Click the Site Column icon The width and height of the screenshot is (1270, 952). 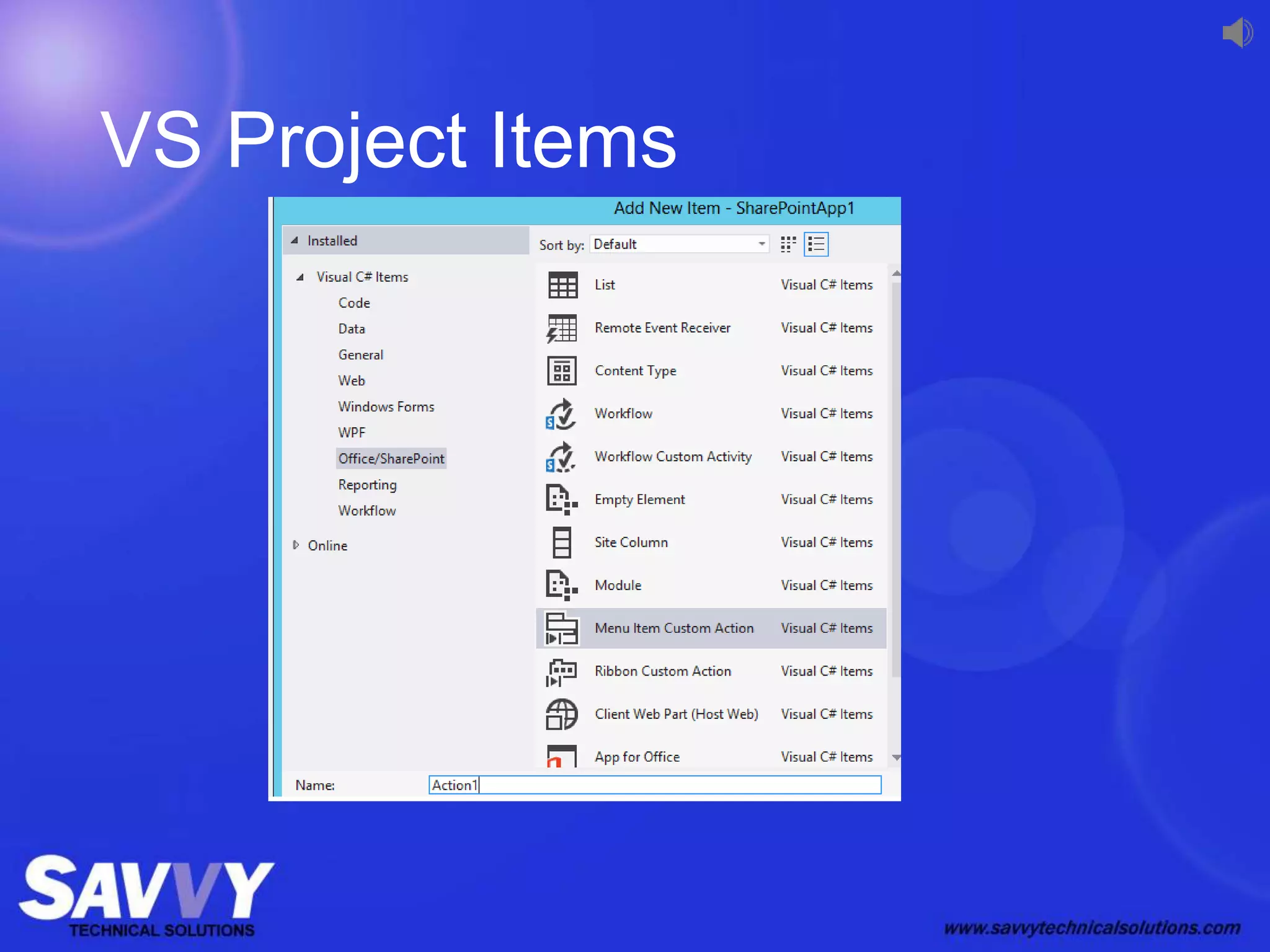coord(562,542)
